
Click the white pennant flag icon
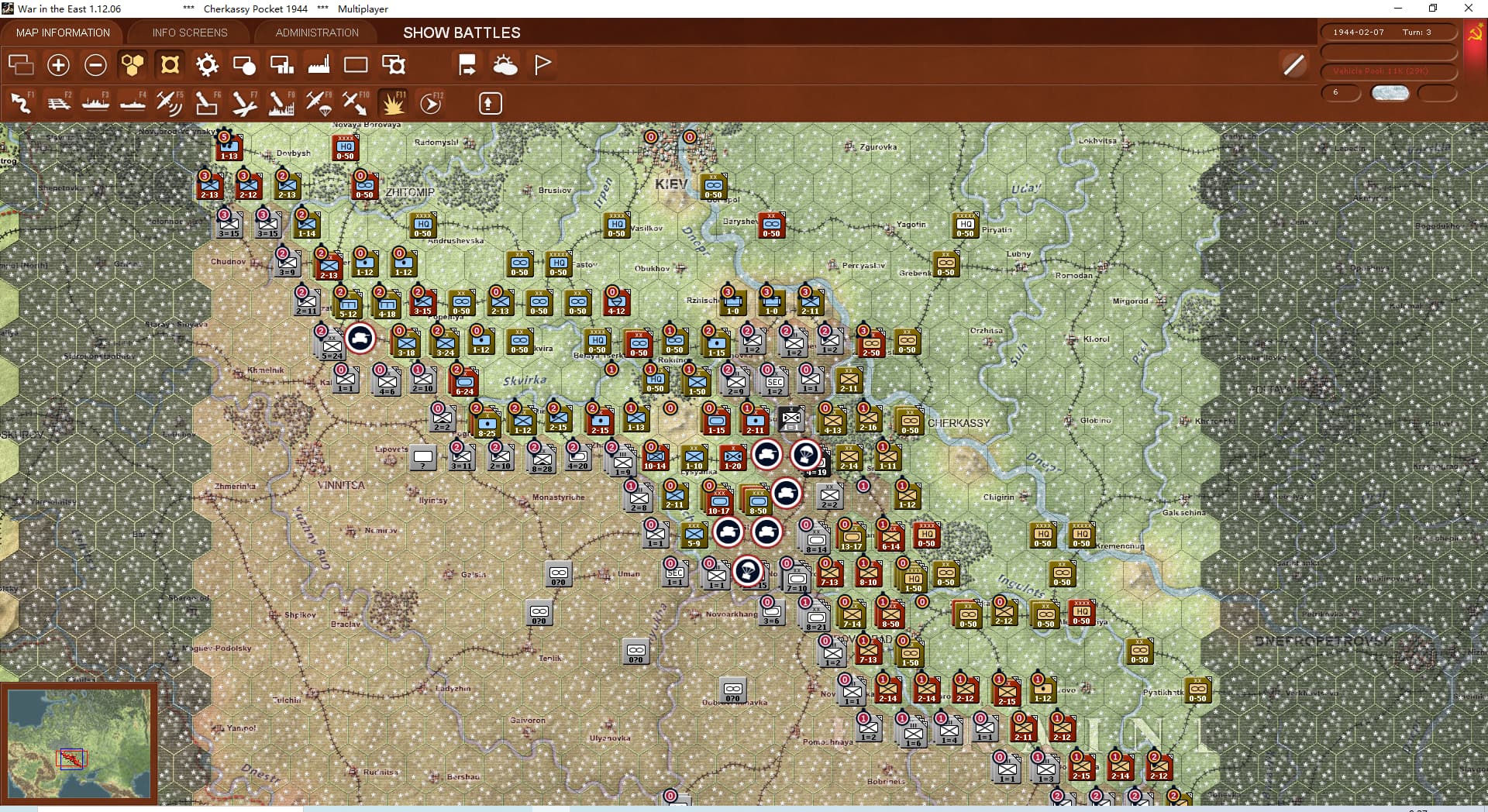[542, 65]
